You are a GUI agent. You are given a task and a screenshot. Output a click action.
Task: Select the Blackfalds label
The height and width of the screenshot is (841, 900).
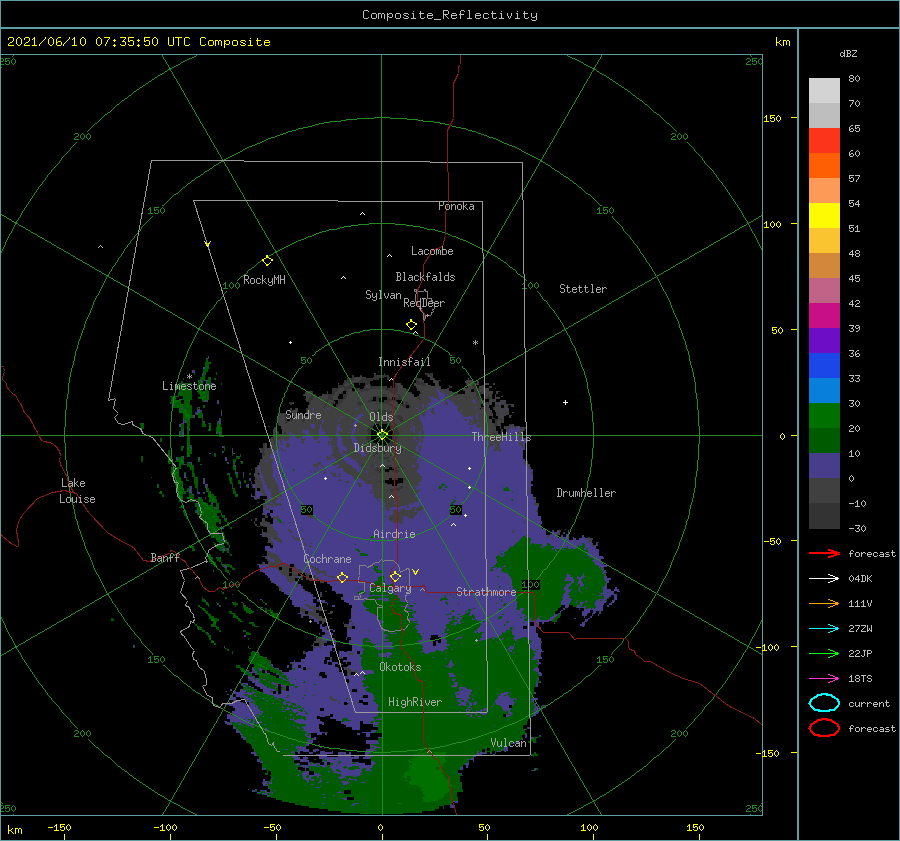tap(425, 277)
